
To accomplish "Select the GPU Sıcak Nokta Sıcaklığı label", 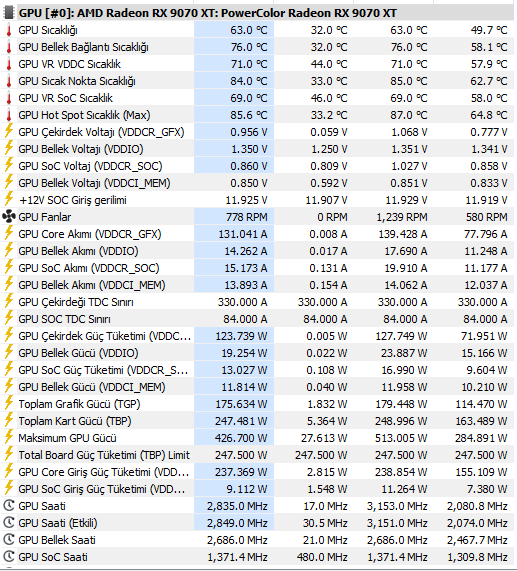I will point(77,81).
